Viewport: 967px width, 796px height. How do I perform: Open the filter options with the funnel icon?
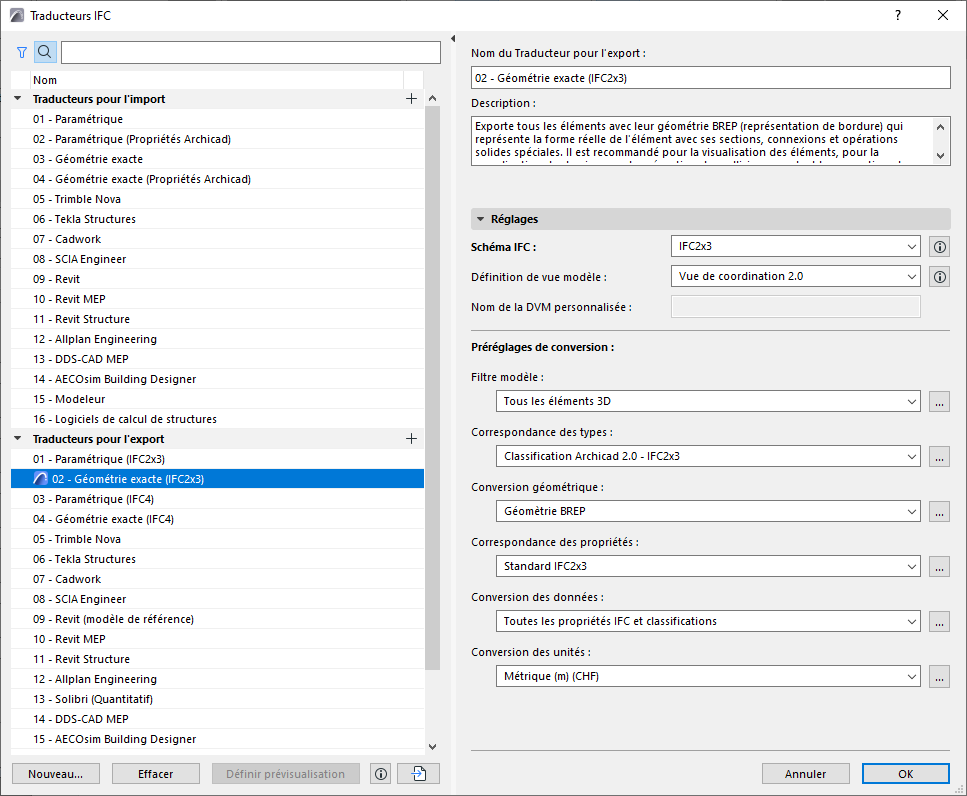(21, 51)
